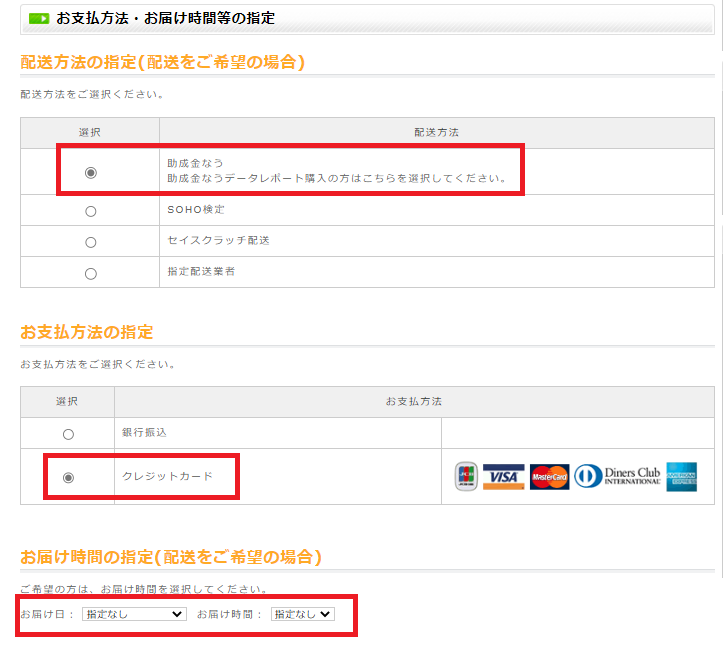723x647 pixels.
Task: Choose 銀行振込 as payment method
Action: coord(68,434)
